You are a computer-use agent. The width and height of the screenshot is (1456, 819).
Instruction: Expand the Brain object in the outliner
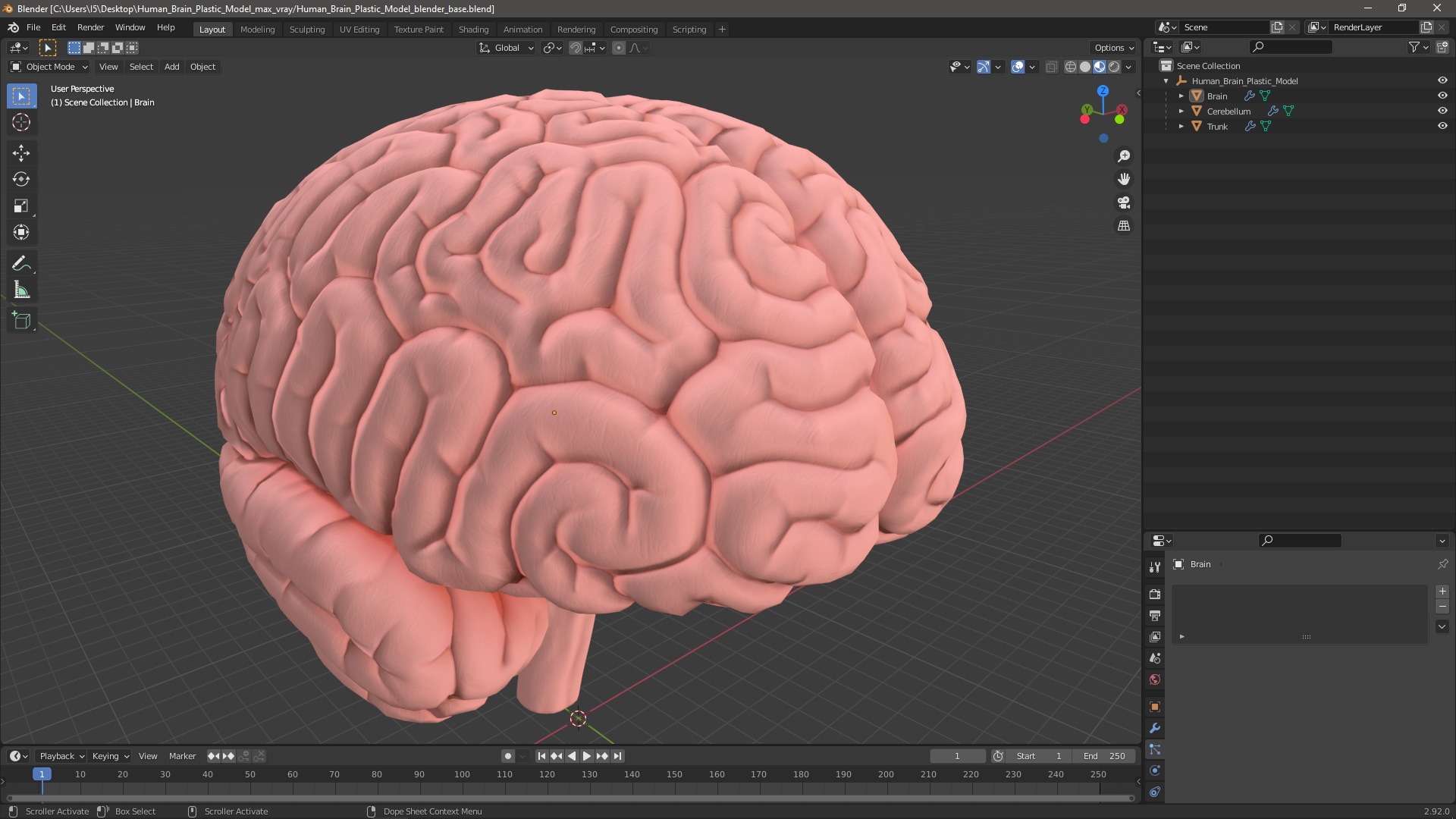(x=1181, y=96)
